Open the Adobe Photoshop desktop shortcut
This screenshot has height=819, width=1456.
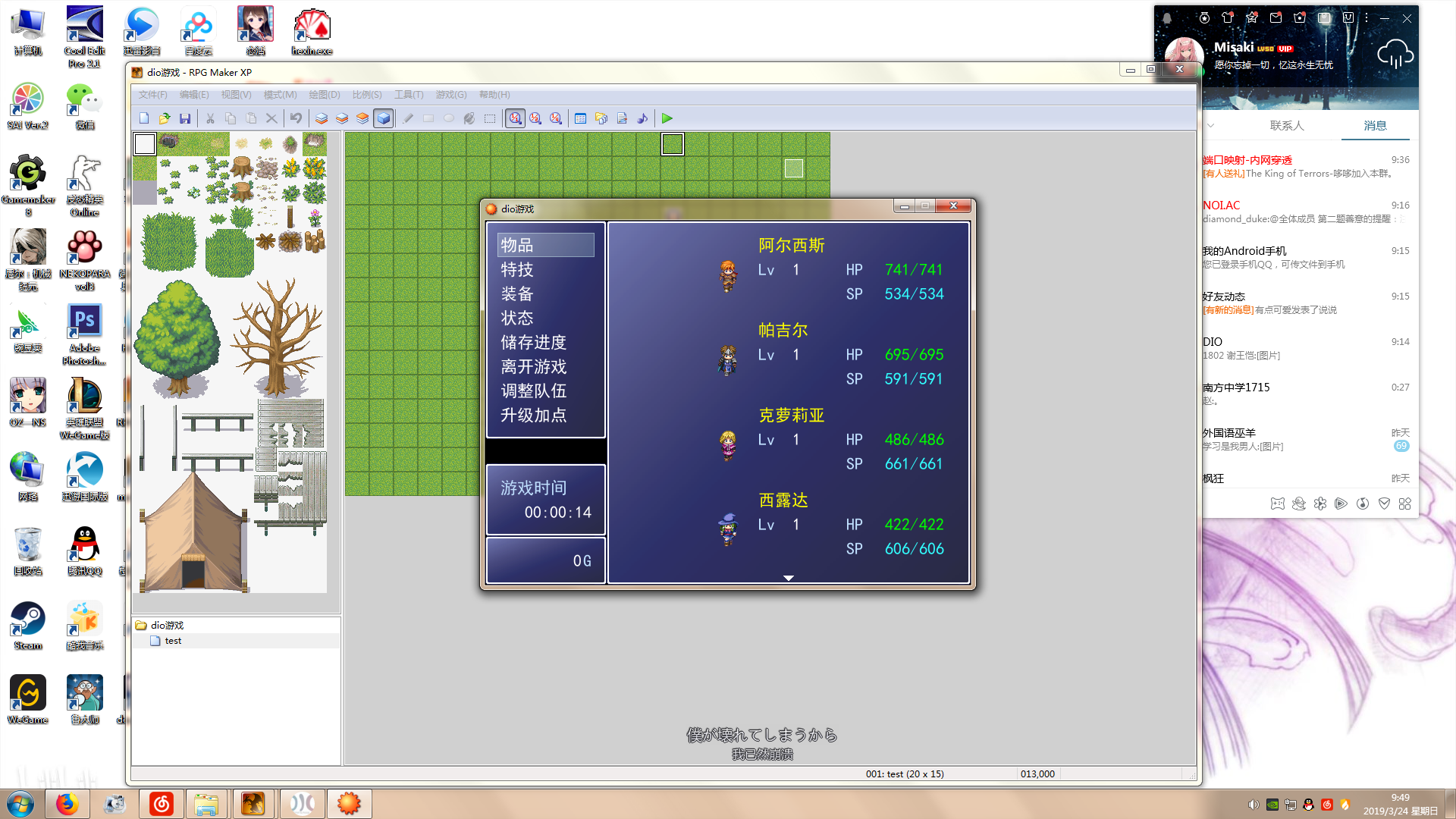click(x=84, y=334)
